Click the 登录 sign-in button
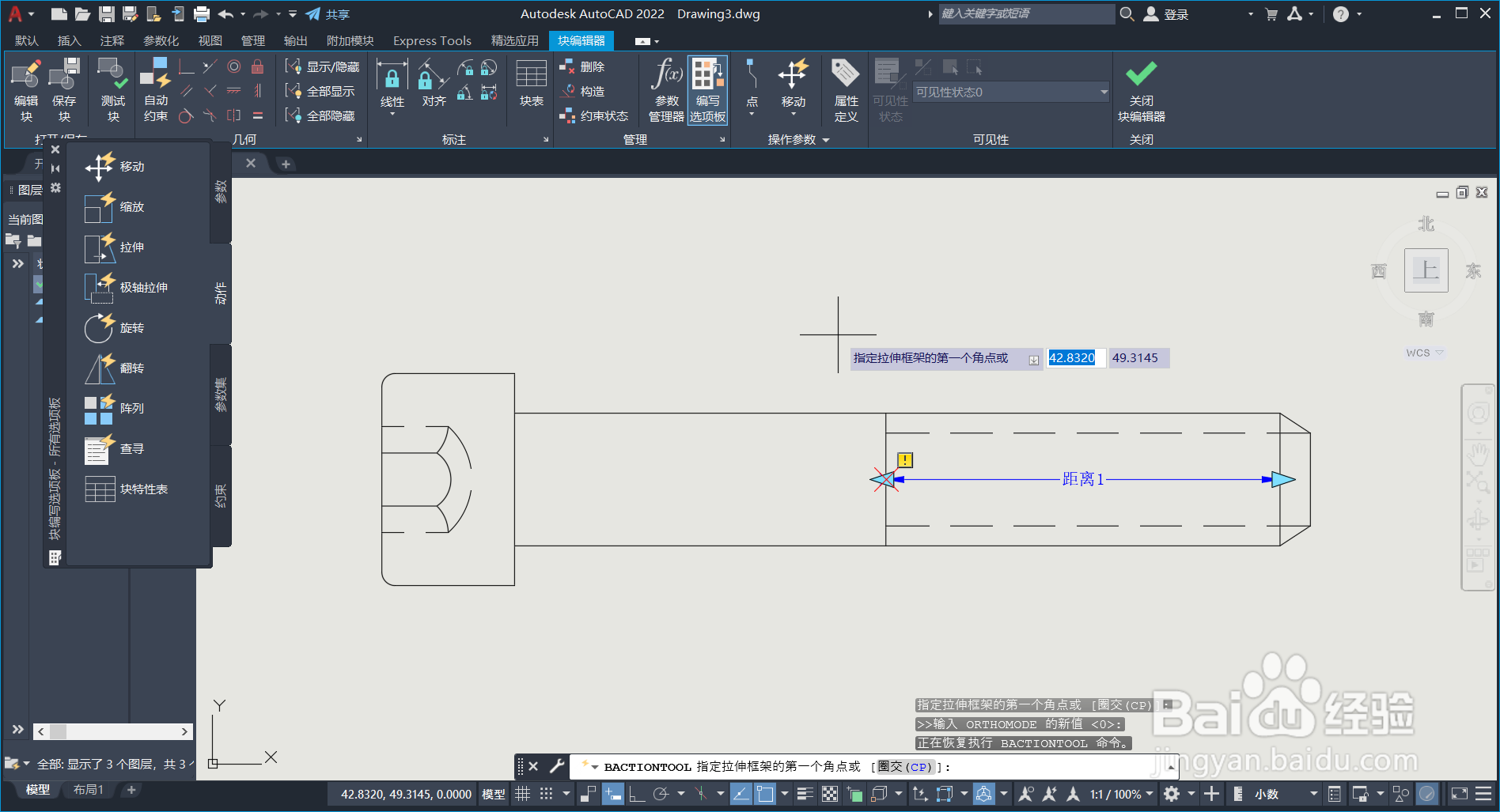The width and height of the screenshot is (1500, 812). (1166, 14)
